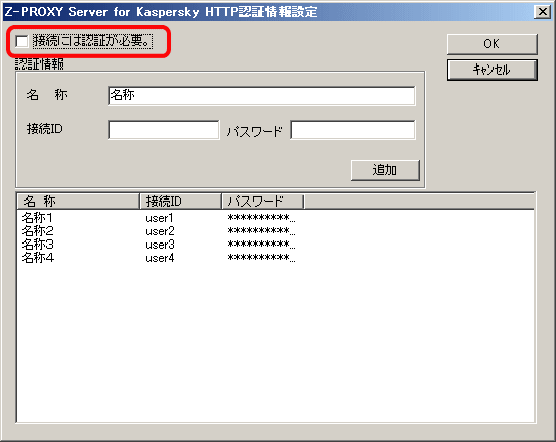
Task: Click the 追加 button
Action: click(385, 170)
